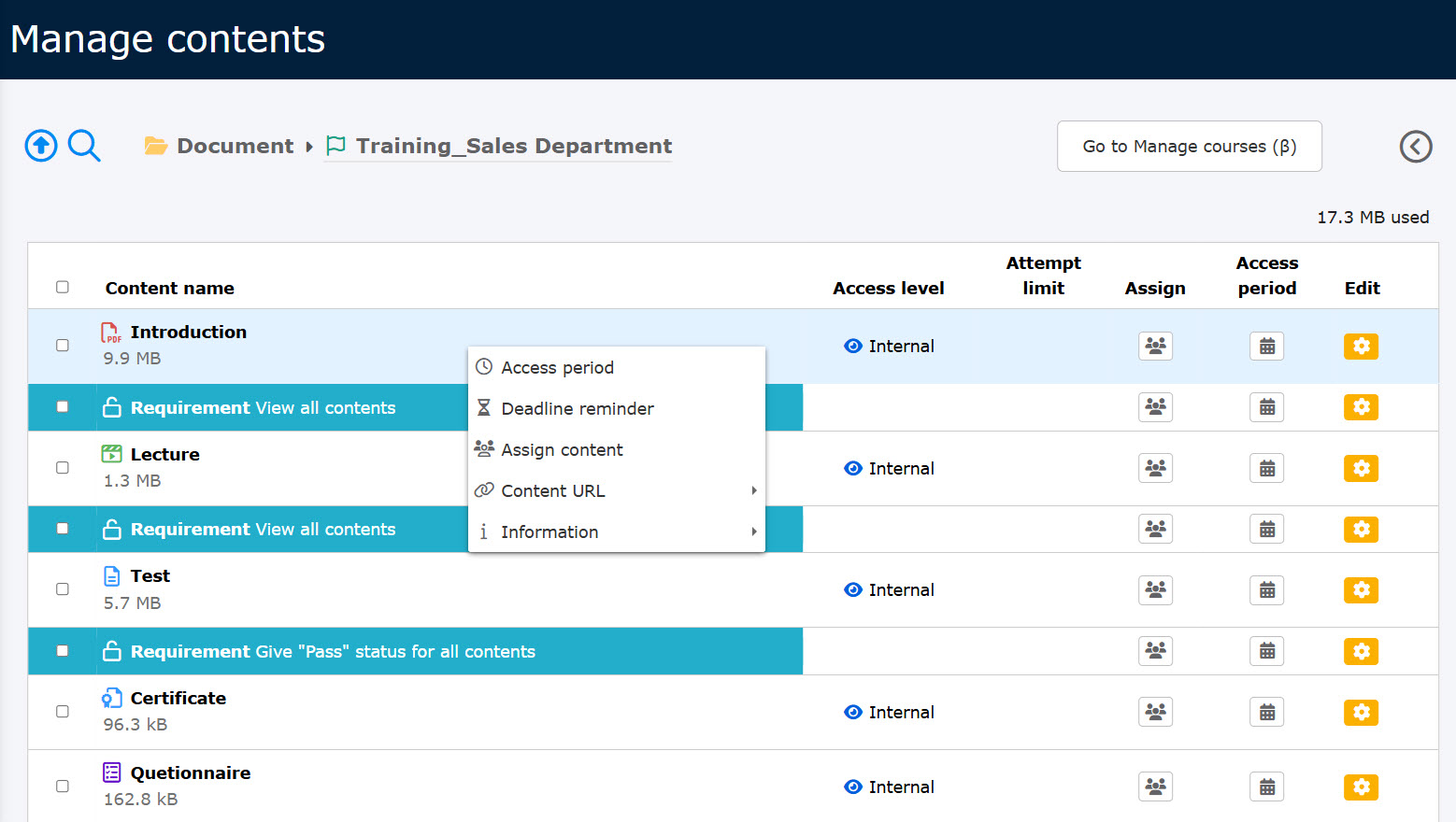1456x822 pixels.
Task: Open calendar icon for Pass requirement row
Action: coord(1266,651)
